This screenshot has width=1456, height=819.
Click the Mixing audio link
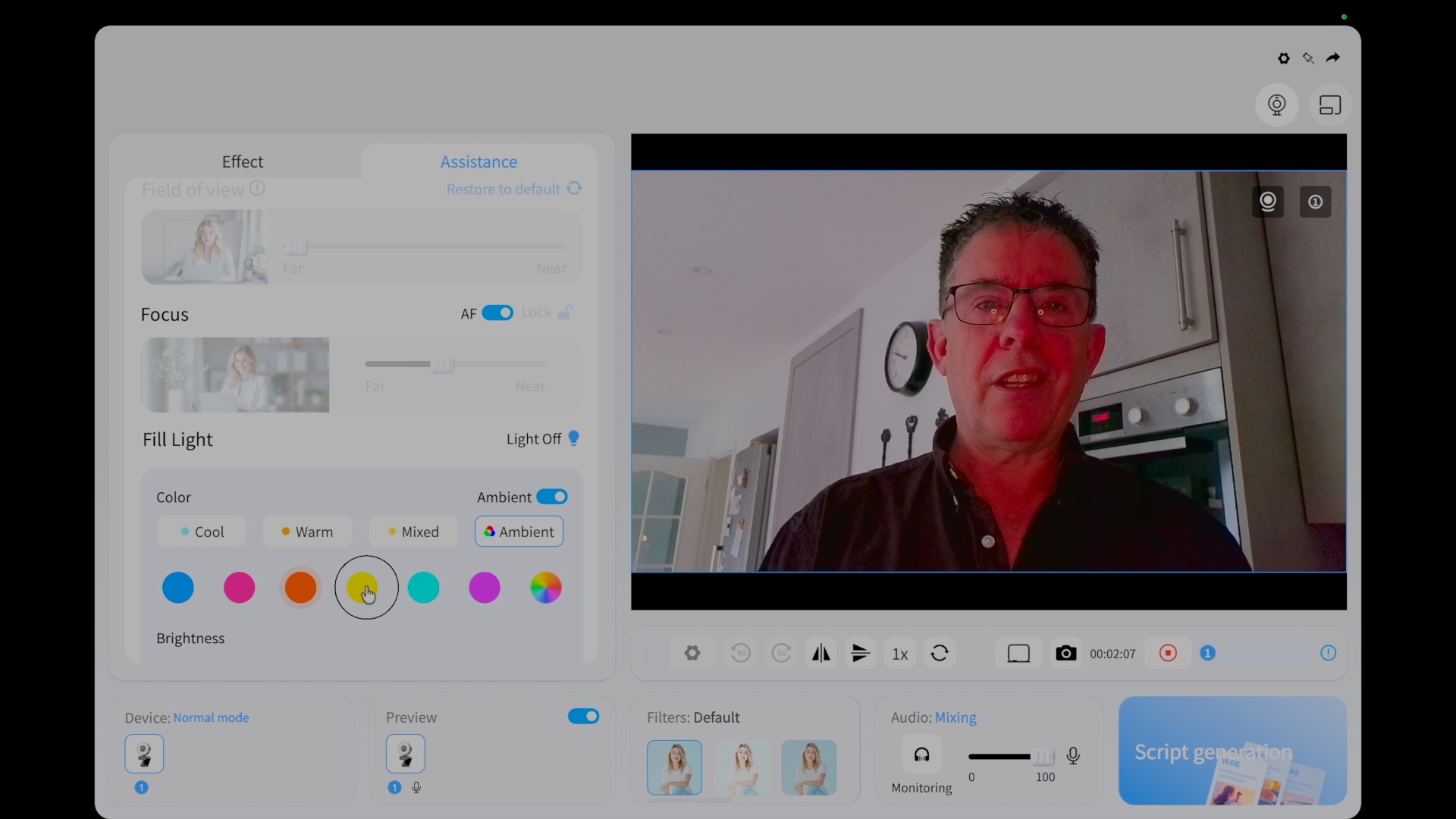(955, 717)
